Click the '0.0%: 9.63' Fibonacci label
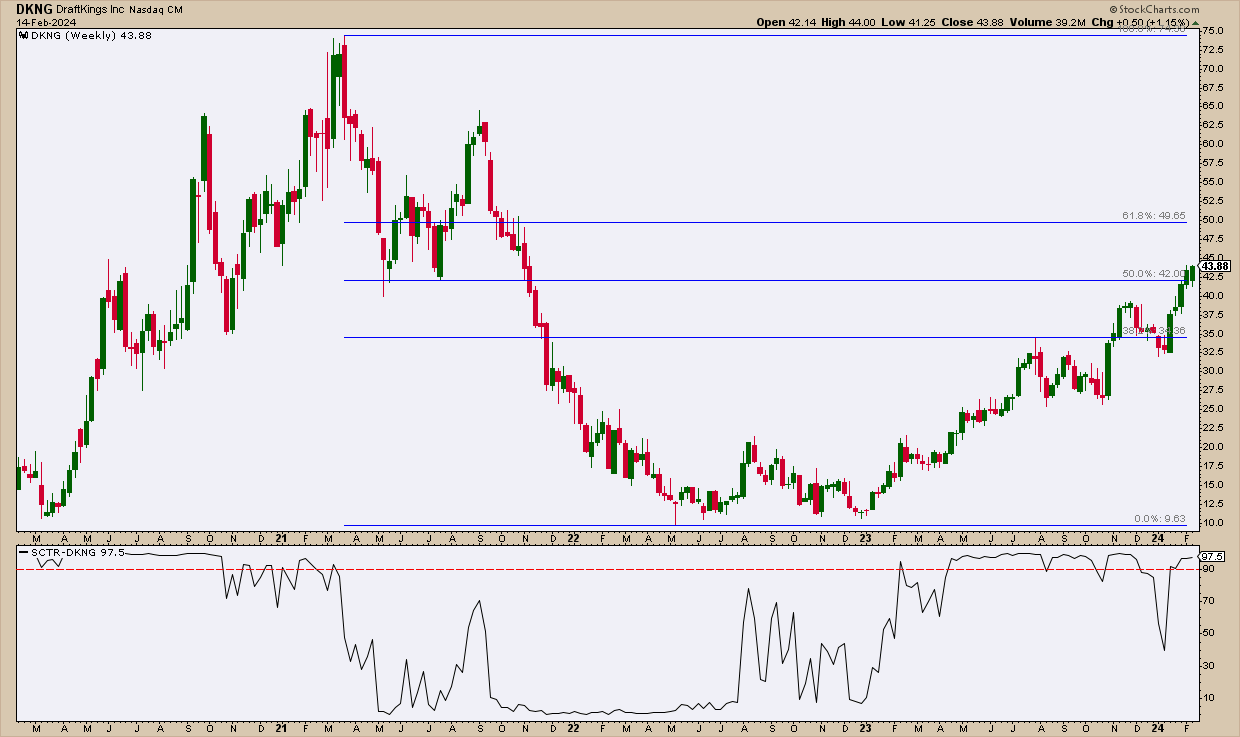Viewport: 1240px width, 737px height. click(1159, 518)
